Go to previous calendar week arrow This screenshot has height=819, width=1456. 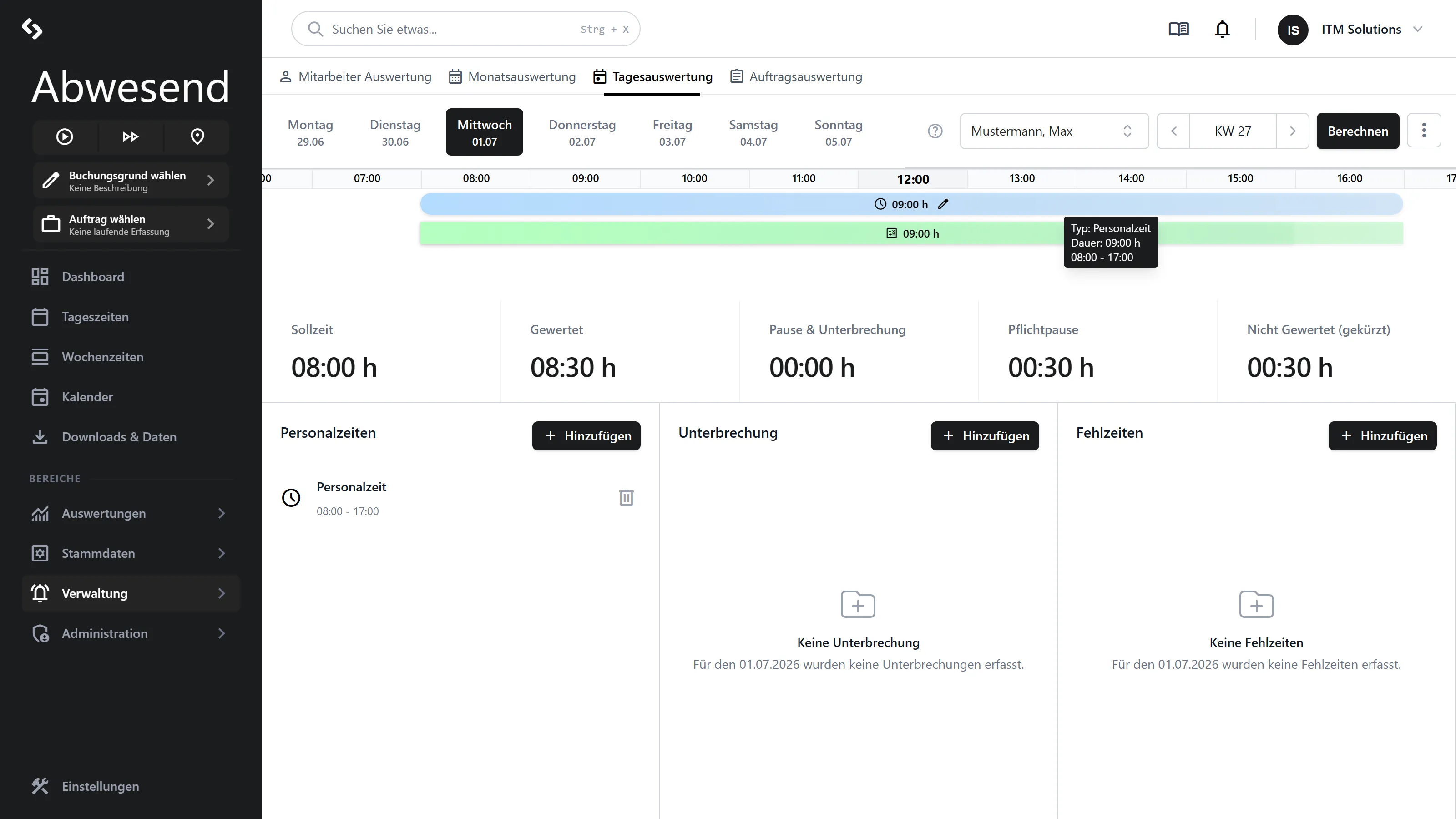point(1173,131)
